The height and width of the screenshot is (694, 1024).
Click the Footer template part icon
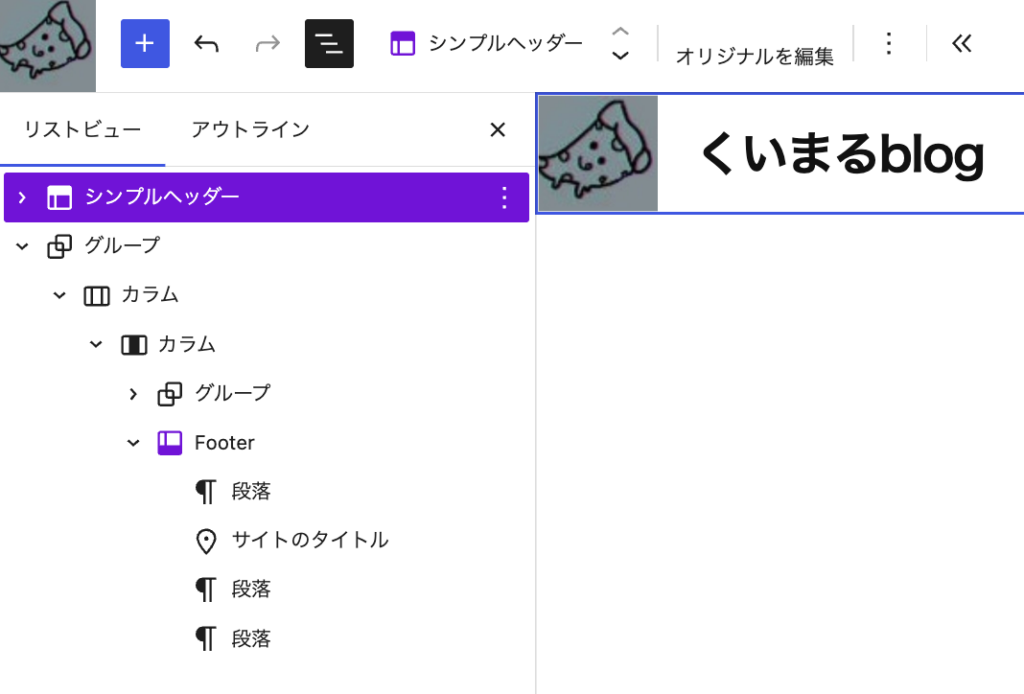(170, 443)
